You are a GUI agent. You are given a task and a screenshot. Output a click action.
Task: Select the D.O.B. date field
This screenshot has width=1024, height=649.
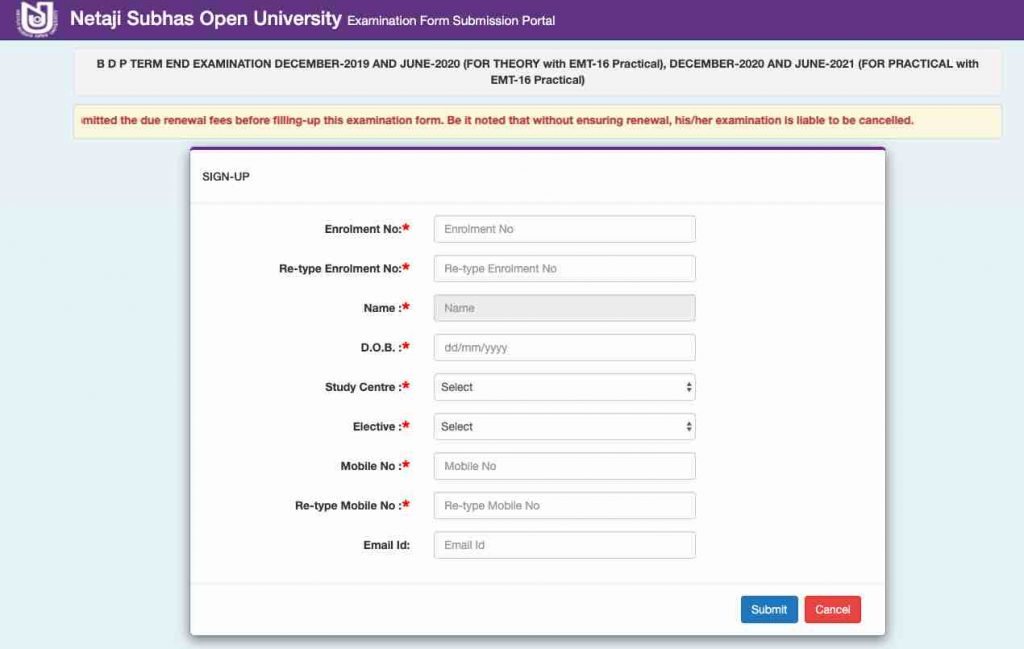[564, 347]
